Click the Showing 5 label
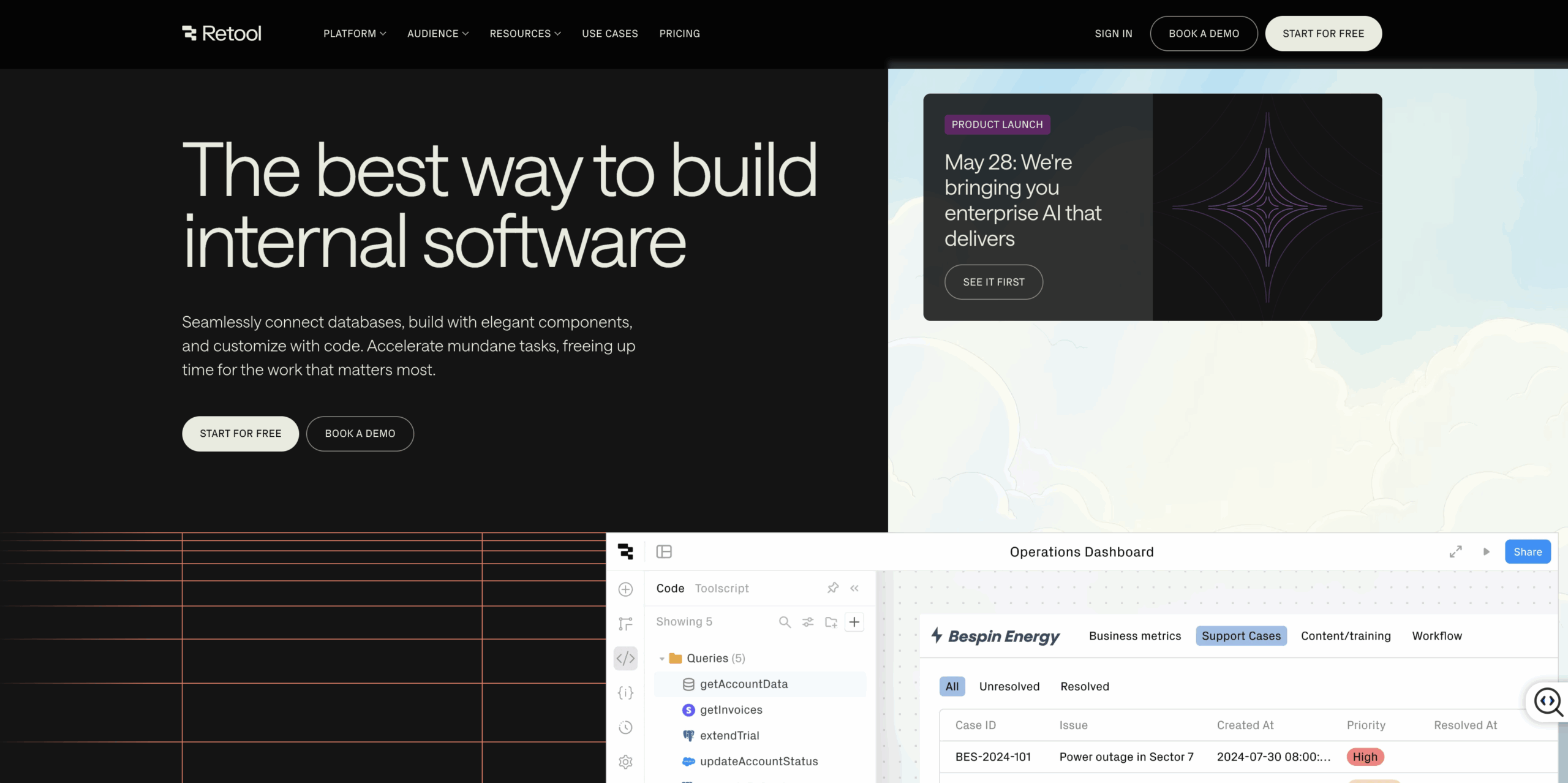The image size is (1568, 783). [x=684, y=622]
